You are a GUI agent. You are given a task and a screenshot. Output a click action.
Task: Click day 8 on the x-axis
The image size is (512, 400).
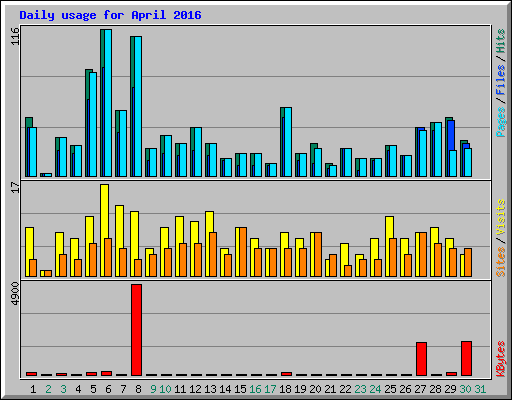click(138, 389)
